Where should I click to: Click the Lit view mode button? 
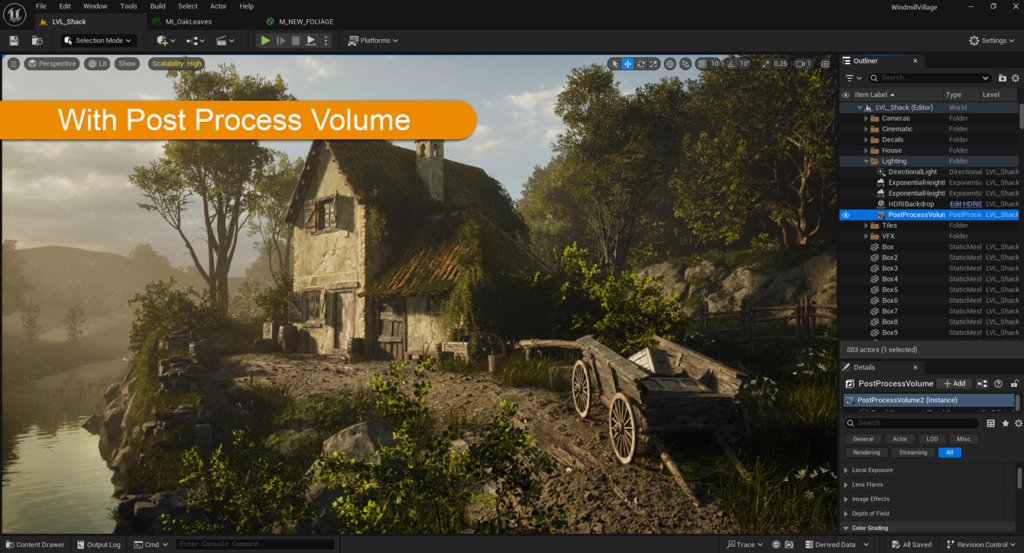(x=97, y=63)
